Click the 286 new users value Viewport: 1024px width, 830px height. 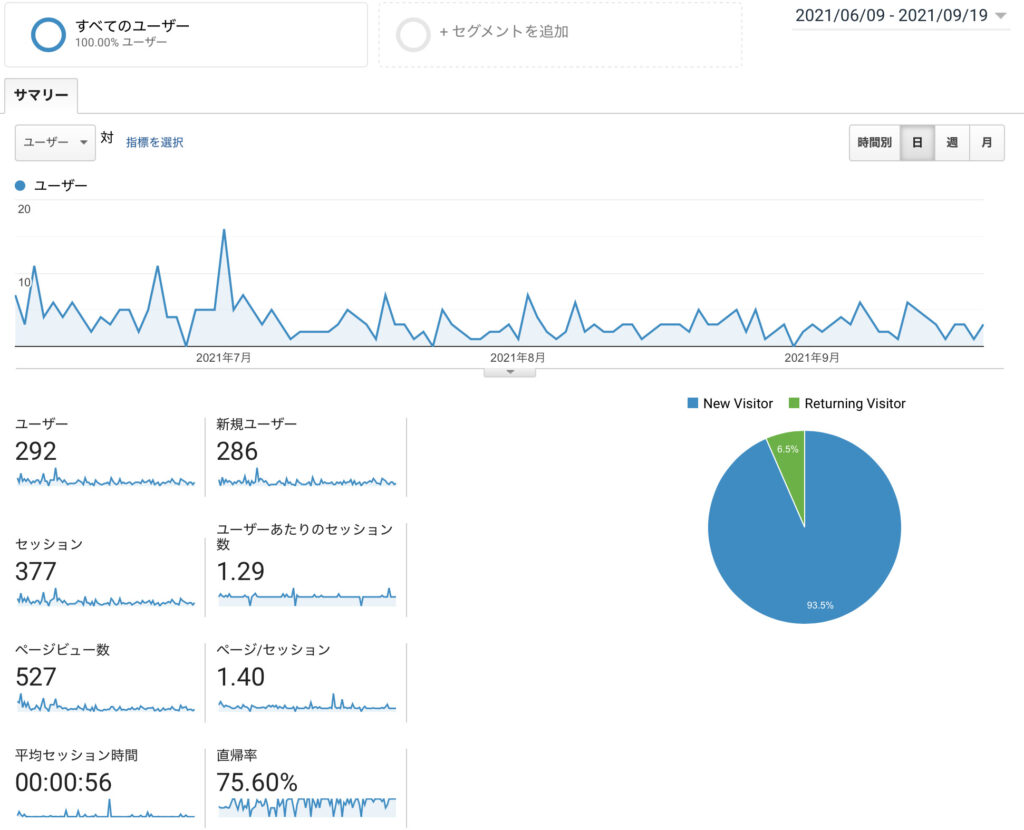237,451
